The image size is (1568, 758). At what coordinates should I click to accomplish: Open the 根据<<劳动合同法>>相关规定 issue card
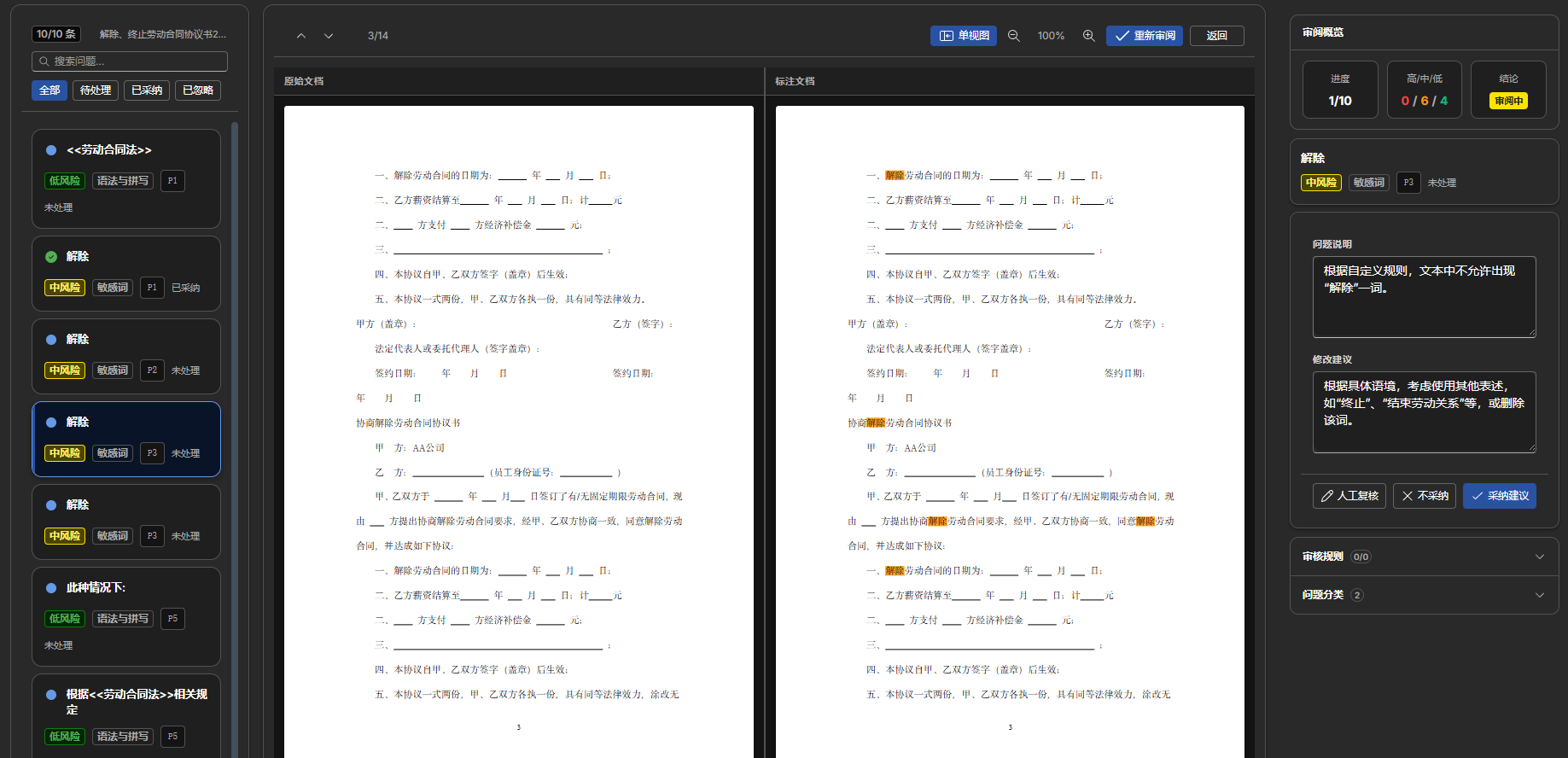[126, 715]
